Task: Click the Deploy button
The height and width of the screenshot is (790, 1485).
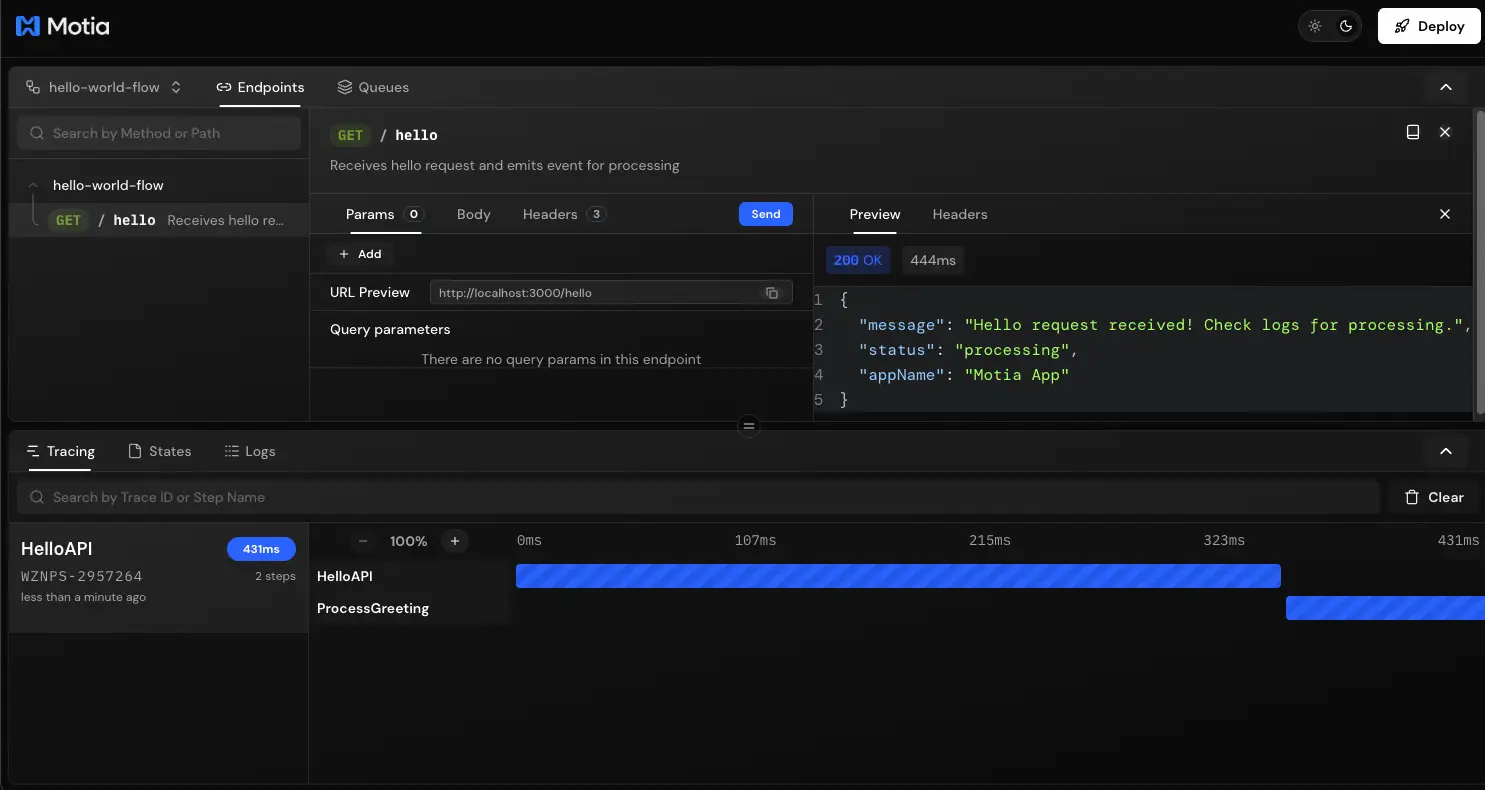Action: tap(1429, 26)
